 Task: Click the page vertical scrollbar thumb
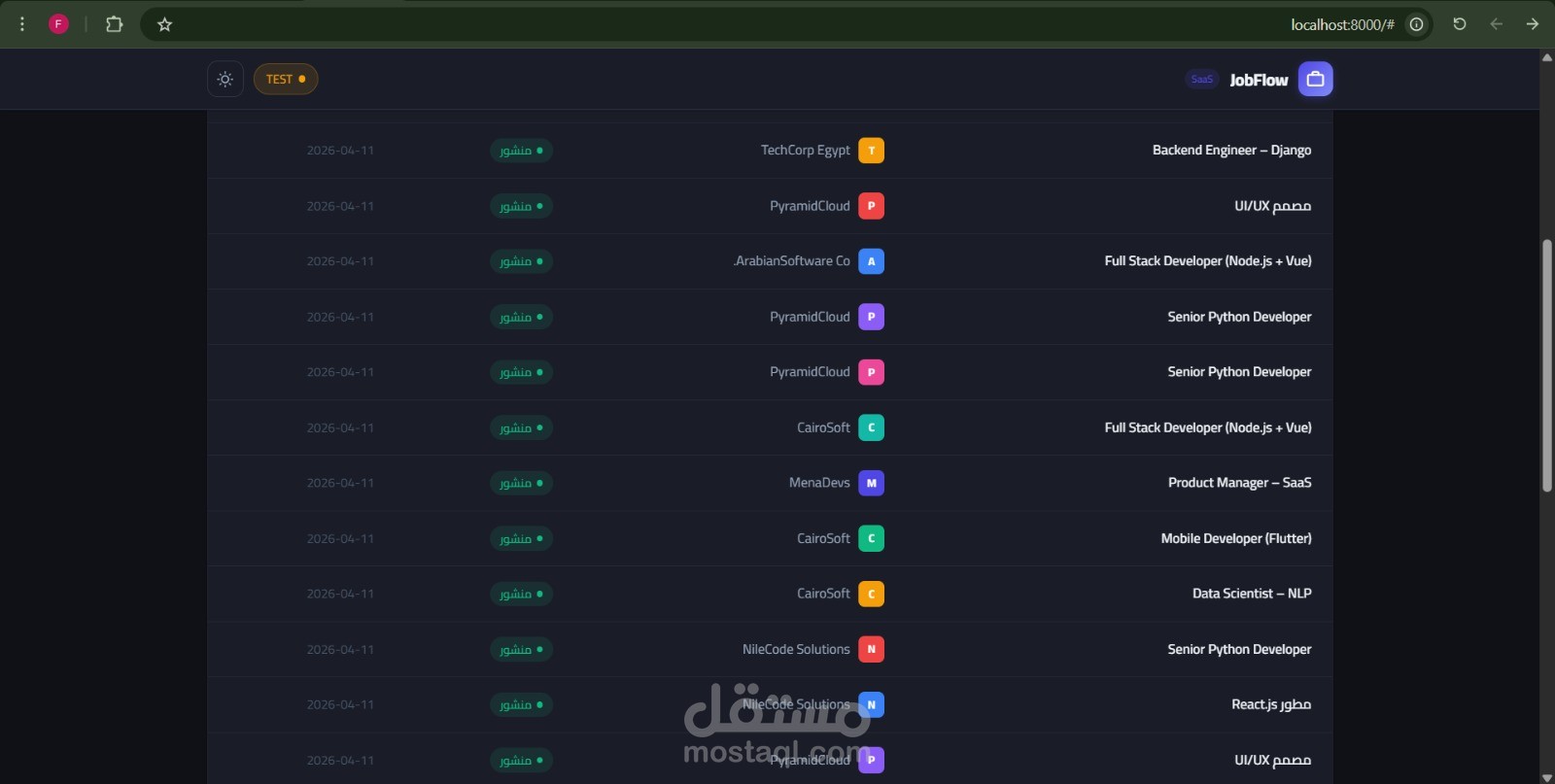click(x=1547, y=366)
